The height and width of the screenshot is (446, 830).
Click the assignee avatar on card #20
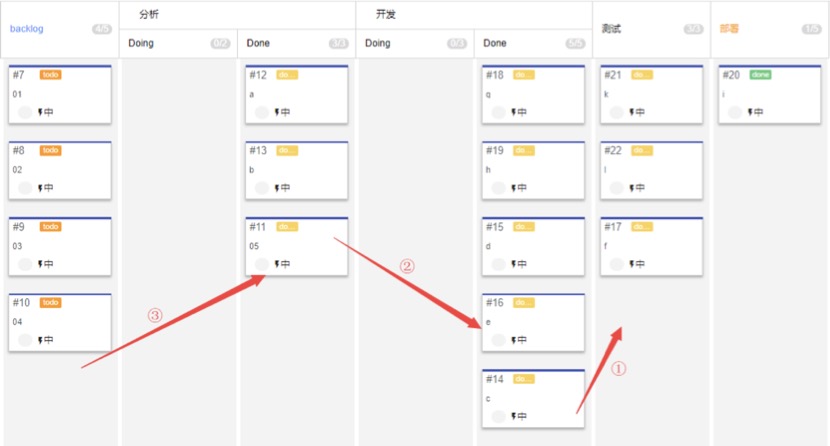coord(735,112)
